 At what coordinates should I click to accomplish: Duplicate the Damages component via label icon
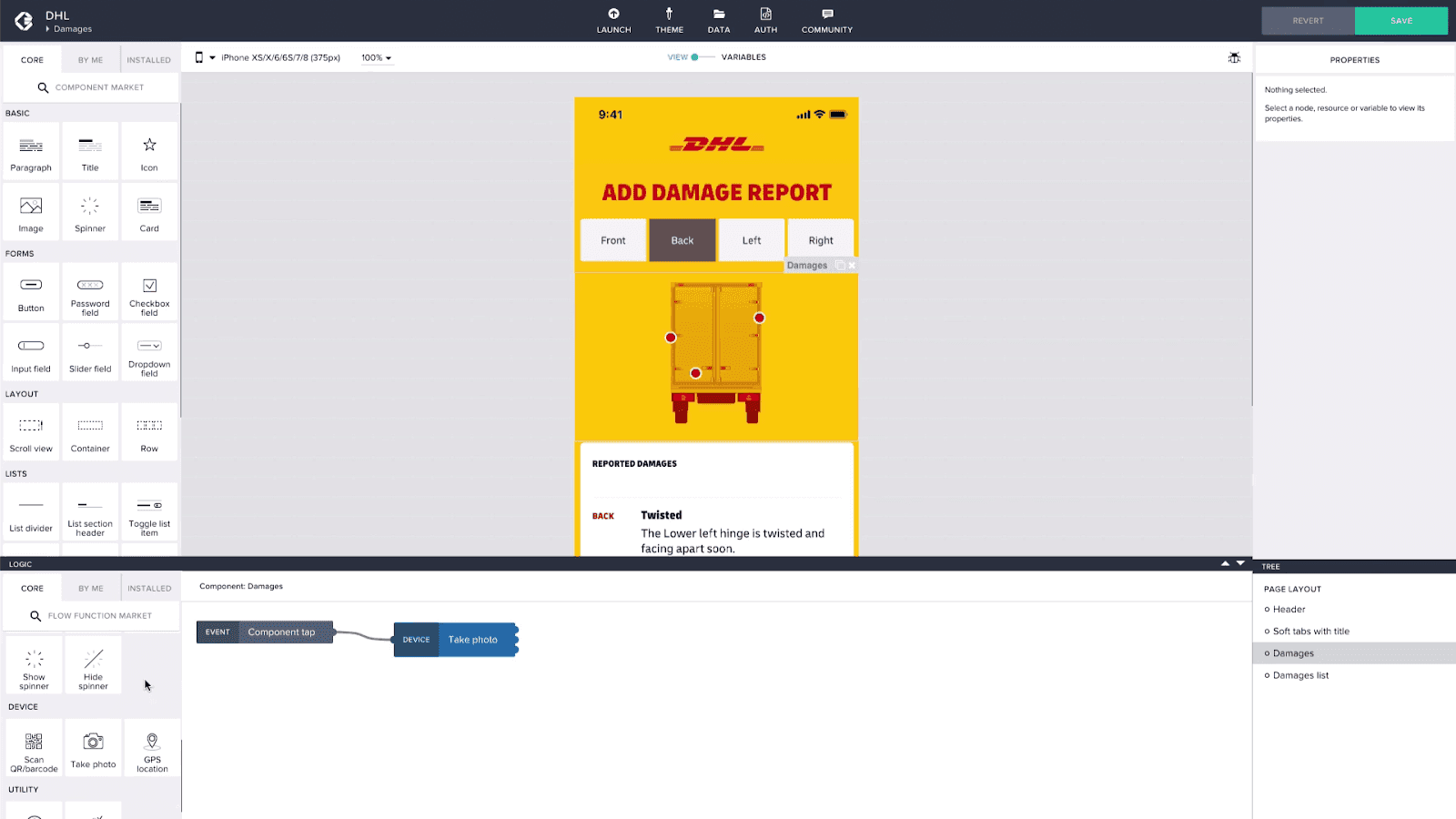click(840, 266)
